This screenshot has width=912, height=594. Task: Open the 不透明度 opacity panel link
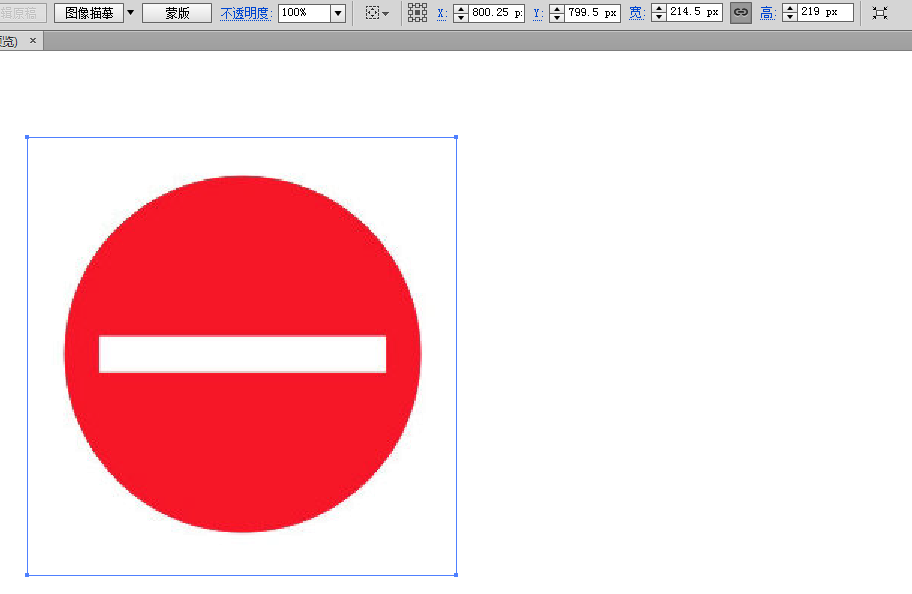pyautogui.click(x=246, y=13)
